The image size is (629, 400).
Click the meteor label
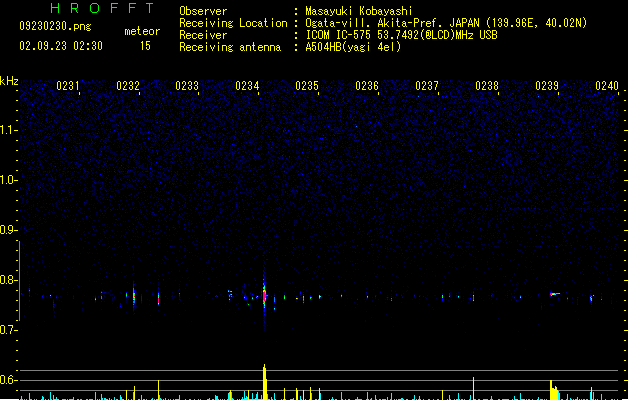pos(142,31)
